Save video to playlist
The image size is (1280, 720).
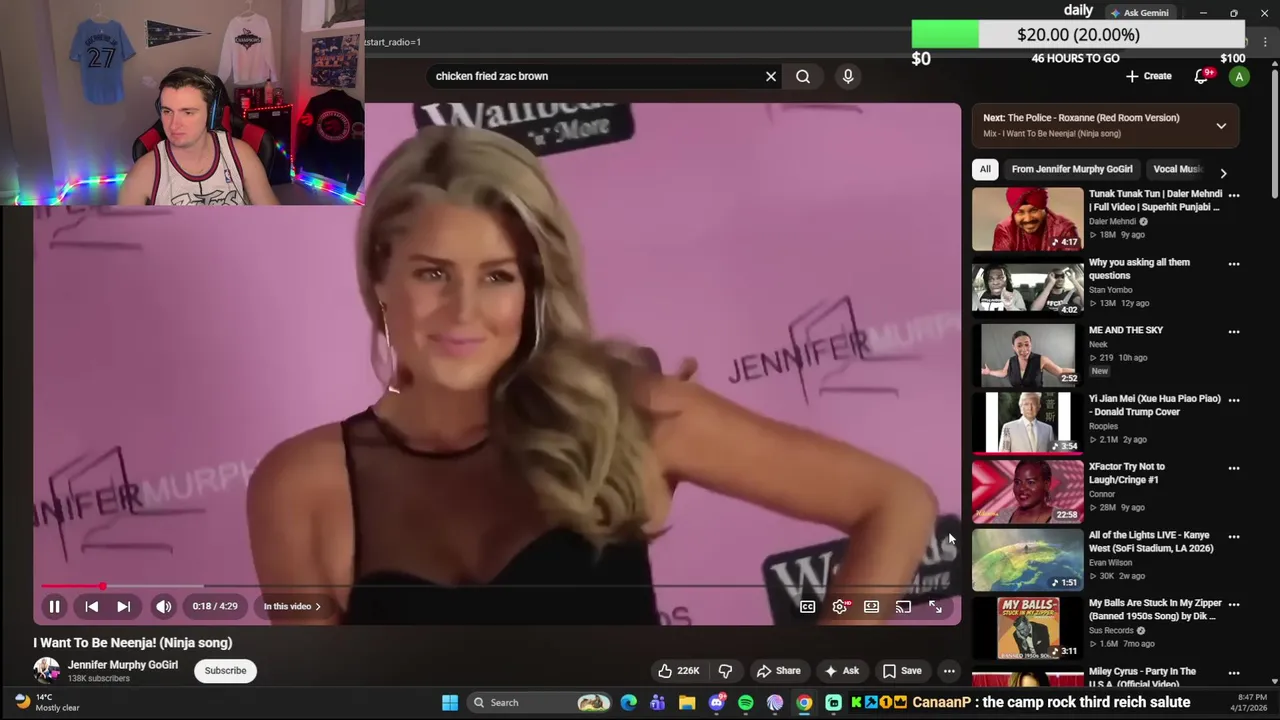point(901,671)
